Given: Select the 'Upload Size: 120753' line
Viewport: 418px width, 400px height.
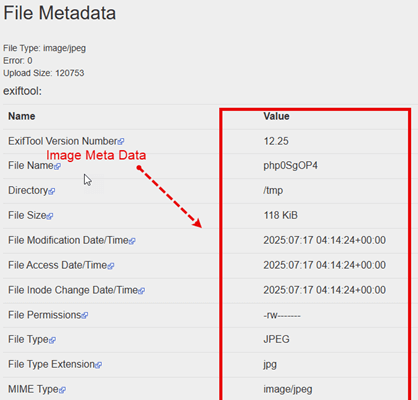Looking at the screenshot, I should click(x=44, y=73).
